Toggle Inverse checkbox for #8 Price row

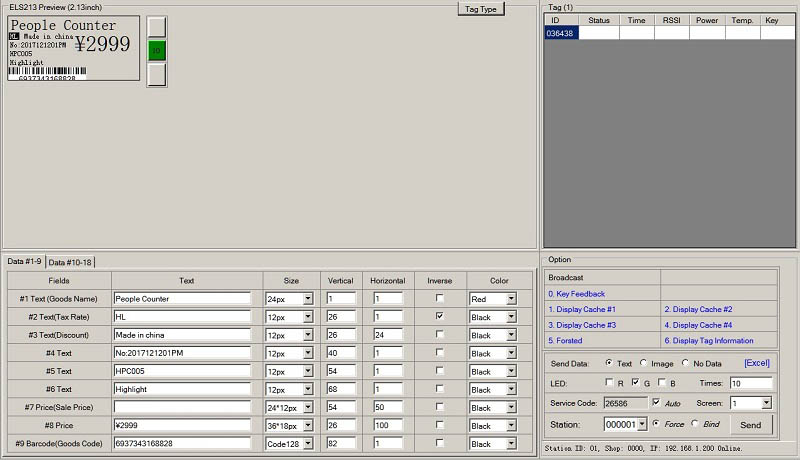click(439, 425)
